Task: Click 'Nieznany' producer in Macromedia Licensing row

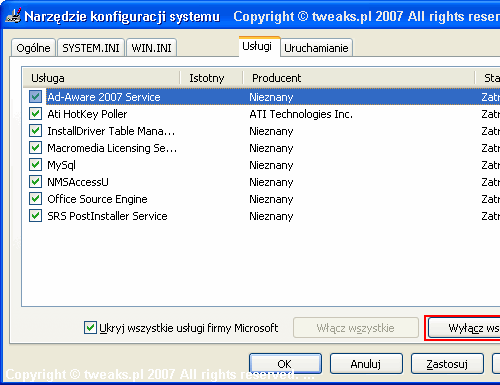Action: (x=271, y=148)
